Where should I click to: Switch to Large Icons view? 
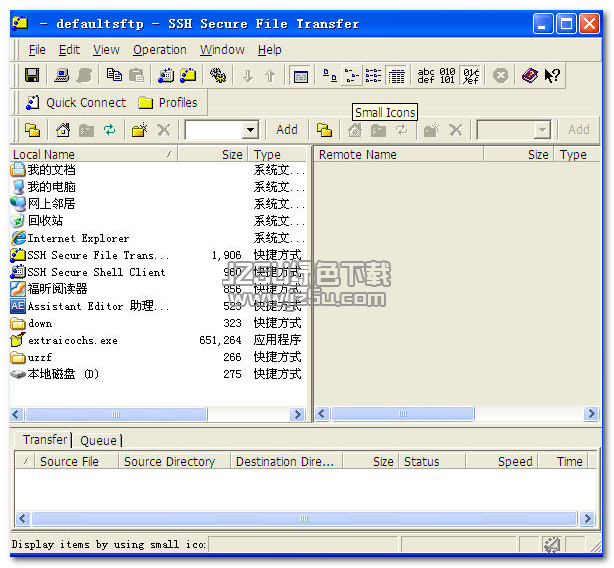pyautogui.click(x=329, y=75)
